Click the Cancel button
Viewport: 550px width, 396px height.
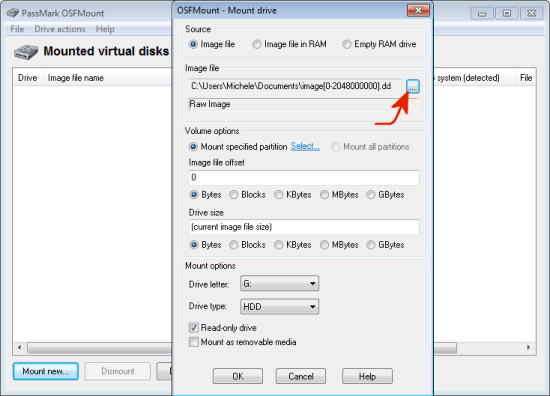click(301, 376)
